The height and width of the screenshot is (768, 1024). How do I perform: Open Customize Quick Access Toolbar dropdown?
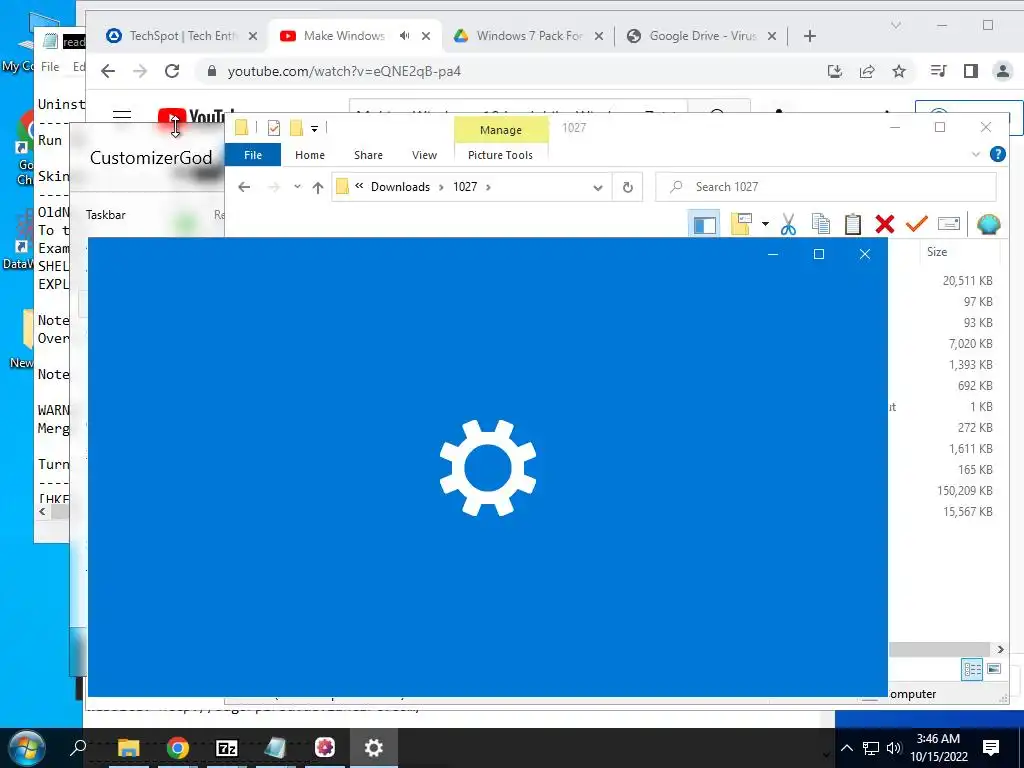(x=314, y=129)
